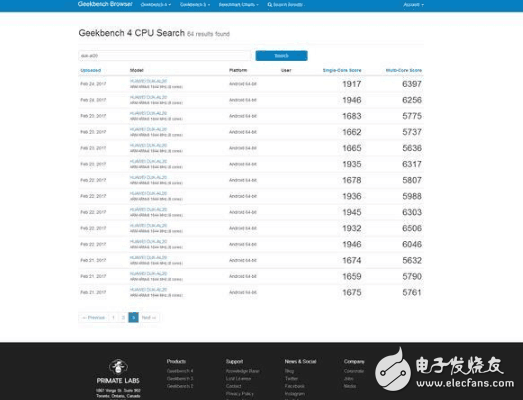This screenshot has width=523, height=400.
Task: Open HUAWEI DUK-AL20 result scoring 1945
Action: 148,209
